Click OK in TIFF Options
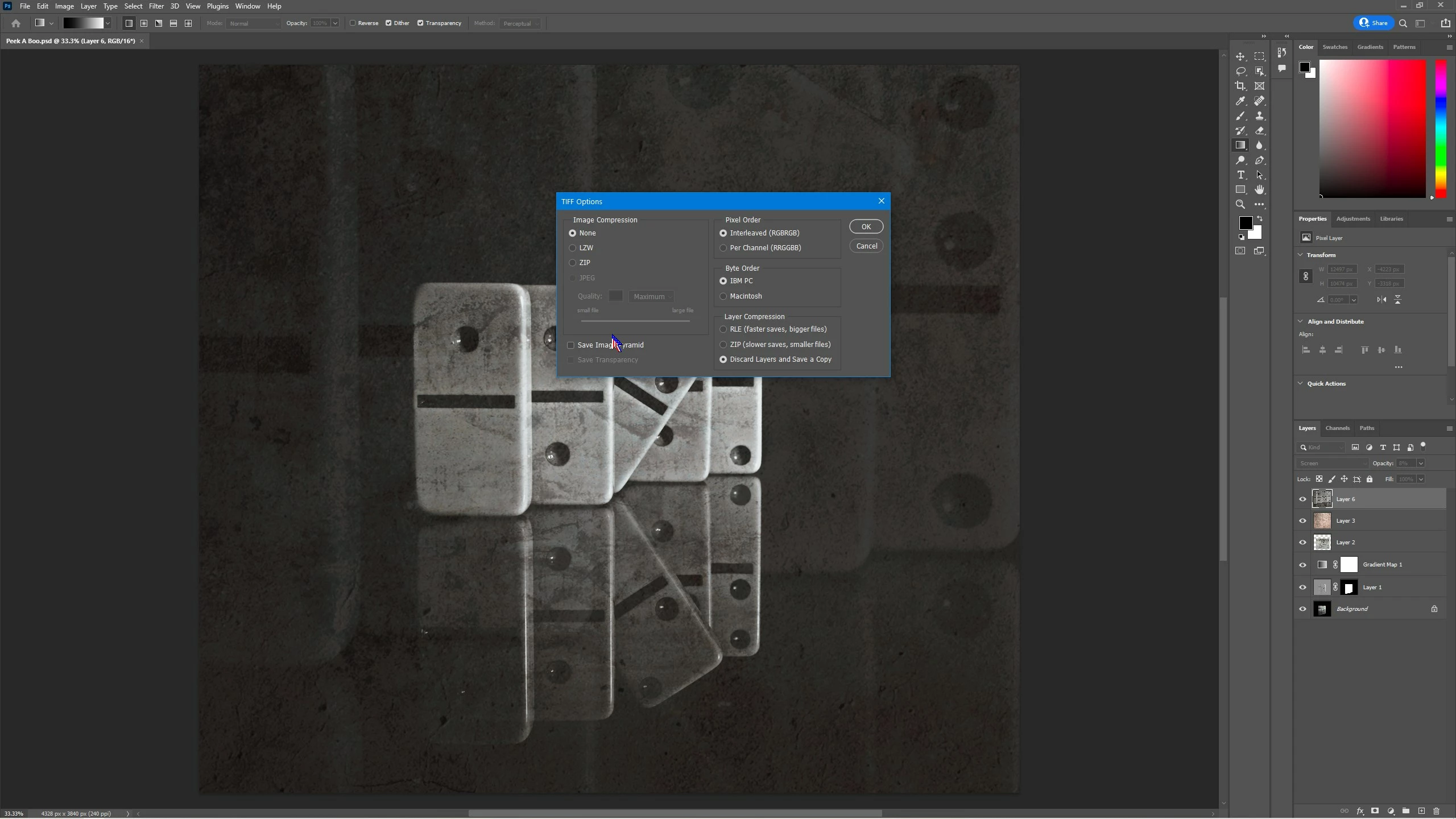Viewport: 1456px width, 819px height. pyautogui.click(x=866, y=226)
